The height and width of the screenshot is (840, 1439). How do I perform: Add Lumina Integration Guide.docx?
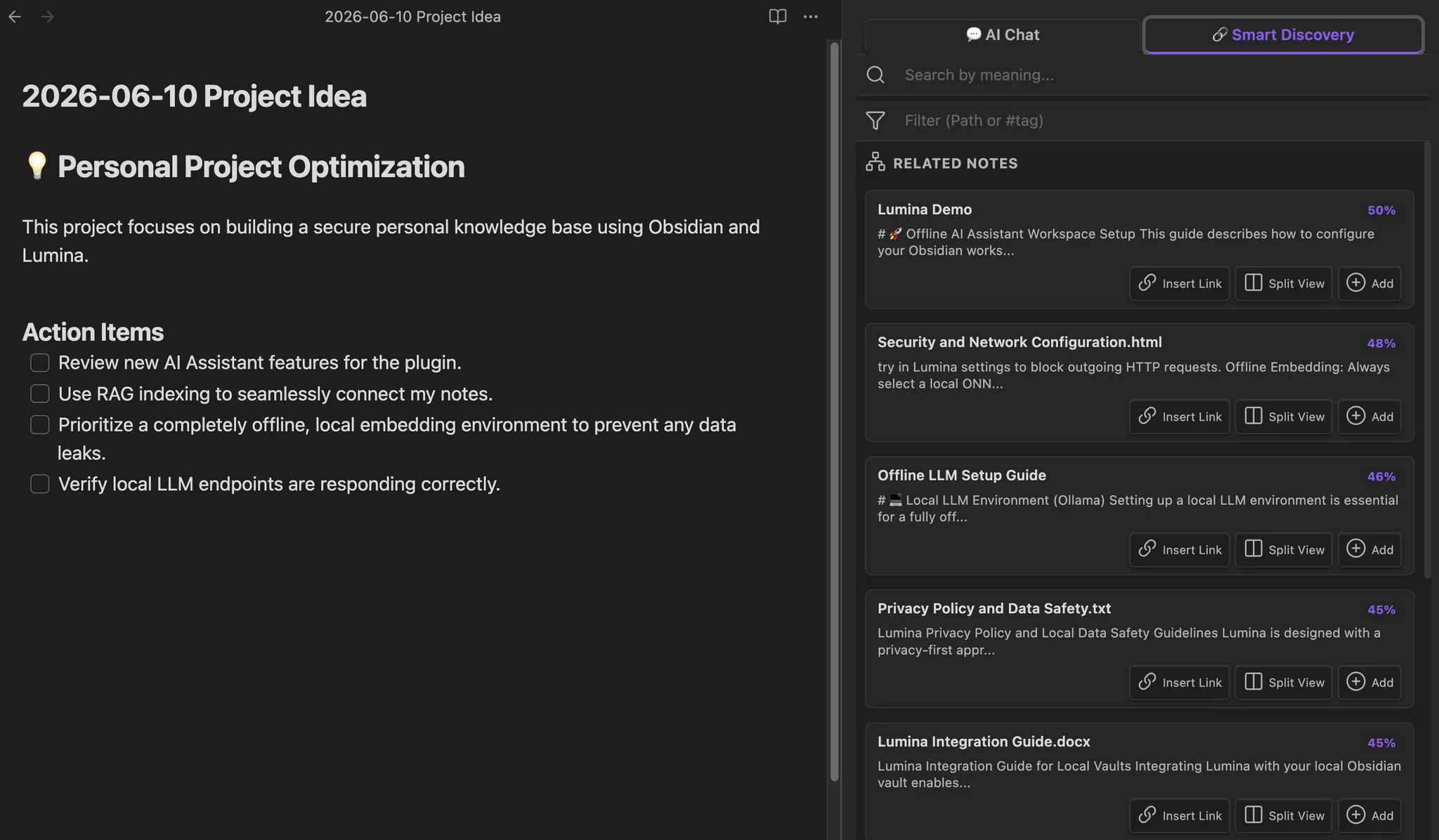tap(1369, 815)
